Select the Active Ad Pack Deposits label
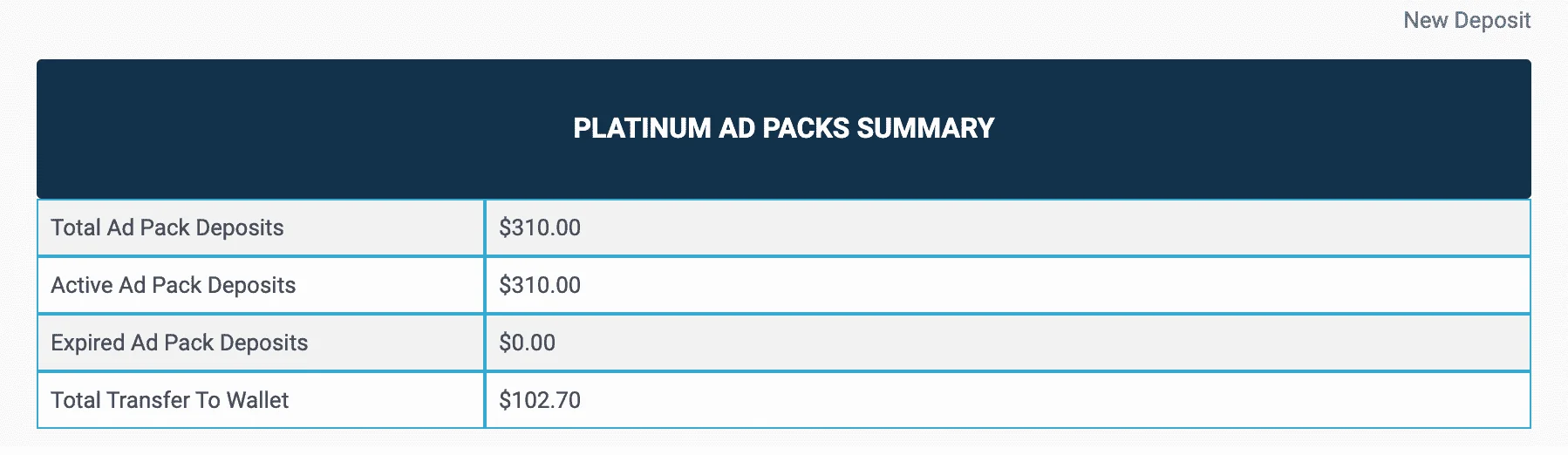Image resolution: width=1568 pixels, height=455 pixels. (x=174, y=285)
